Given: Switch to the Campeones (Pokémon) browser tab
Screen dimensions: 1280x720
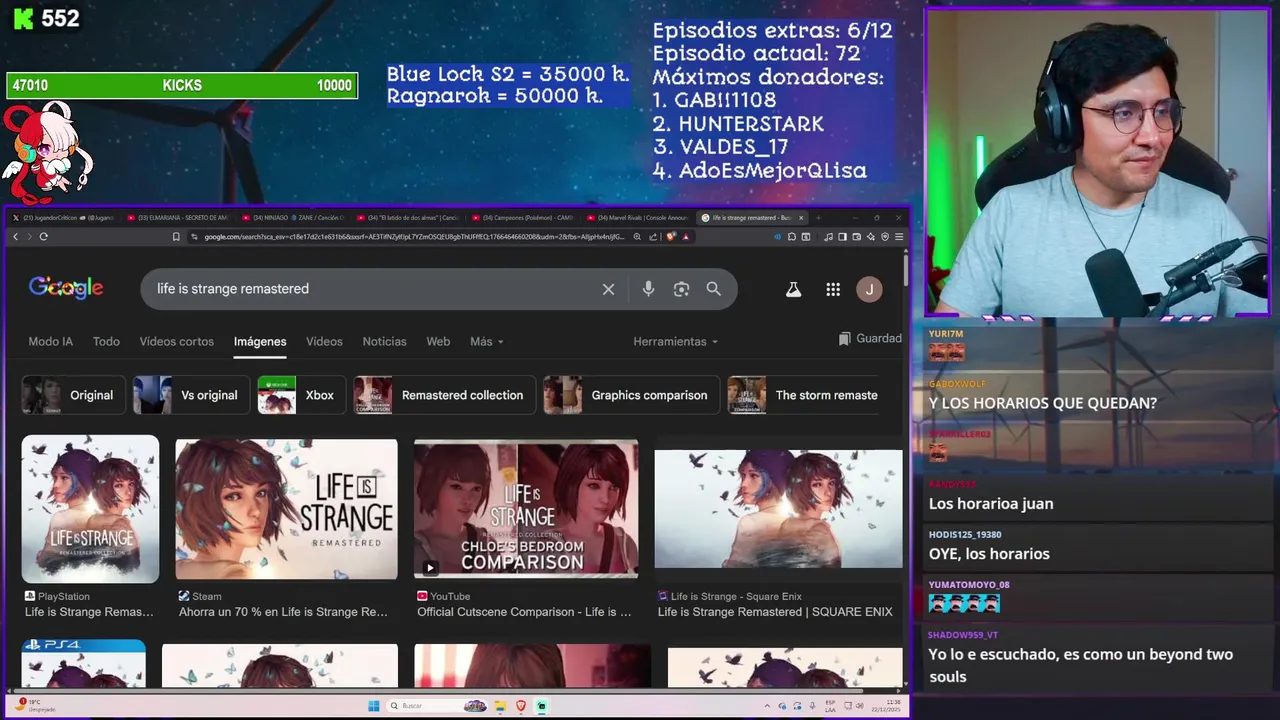Looking at the screenshot, I should (x=523, y=217).
